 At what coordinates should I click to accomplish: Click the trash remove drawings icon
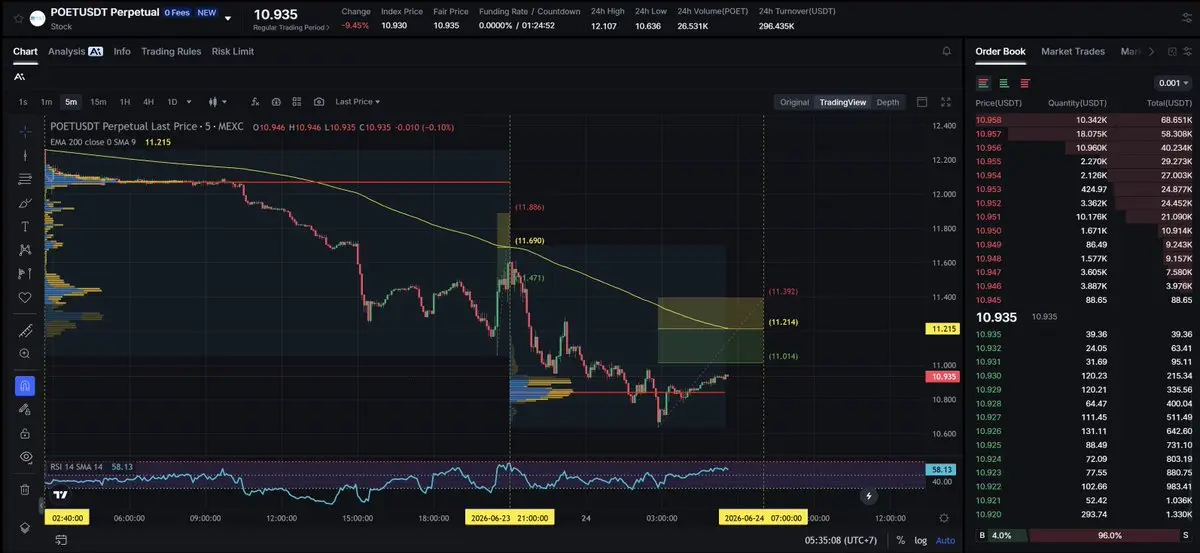coord(25,490)
